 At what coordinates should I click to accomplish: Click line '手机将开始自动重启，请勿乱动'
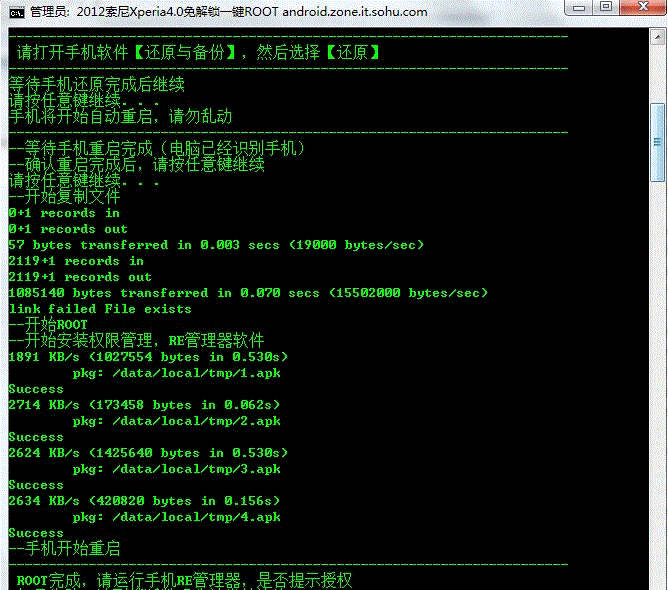121,116
